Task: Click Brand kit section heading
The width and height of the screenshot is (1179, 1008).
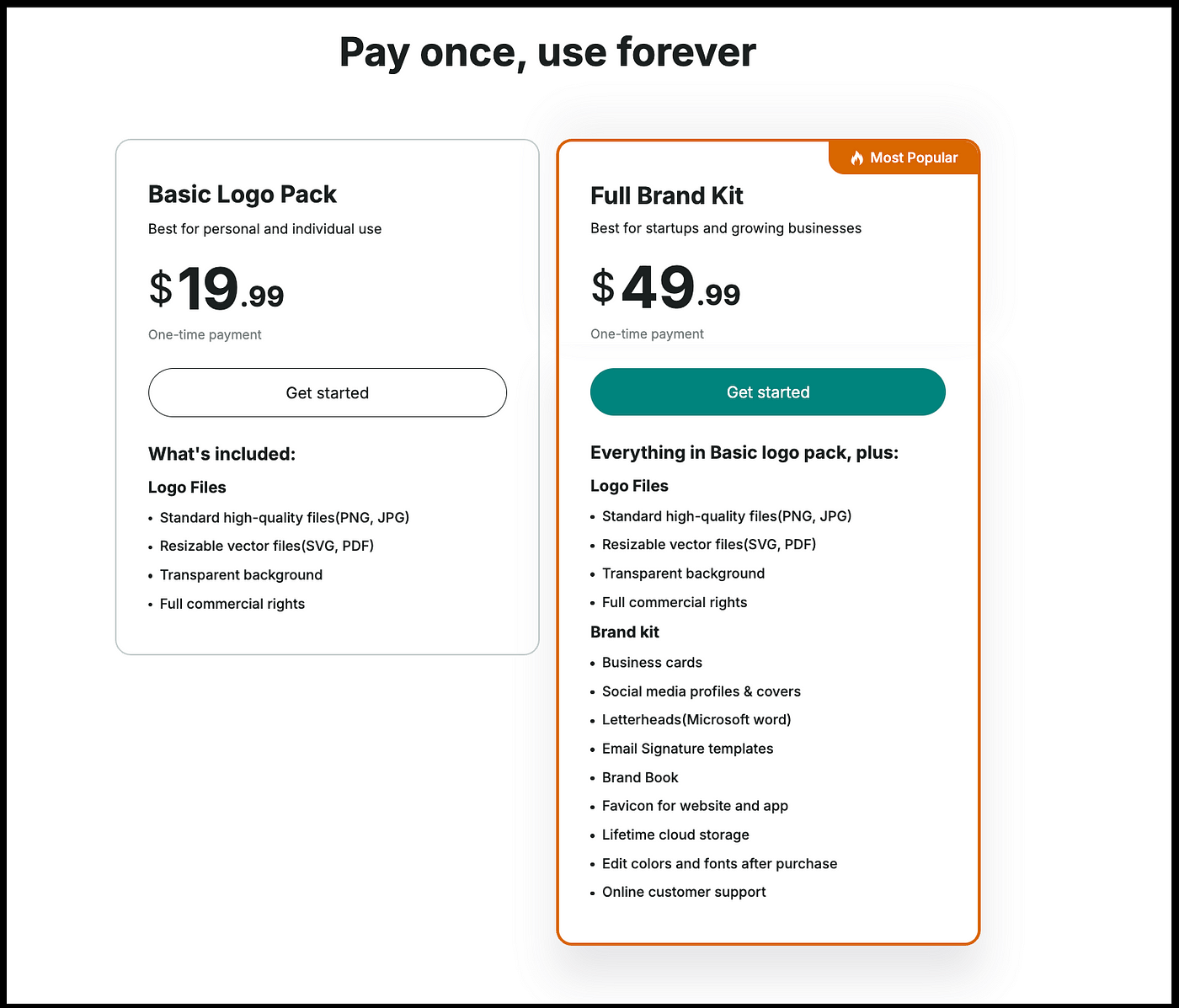Action: 625,632
